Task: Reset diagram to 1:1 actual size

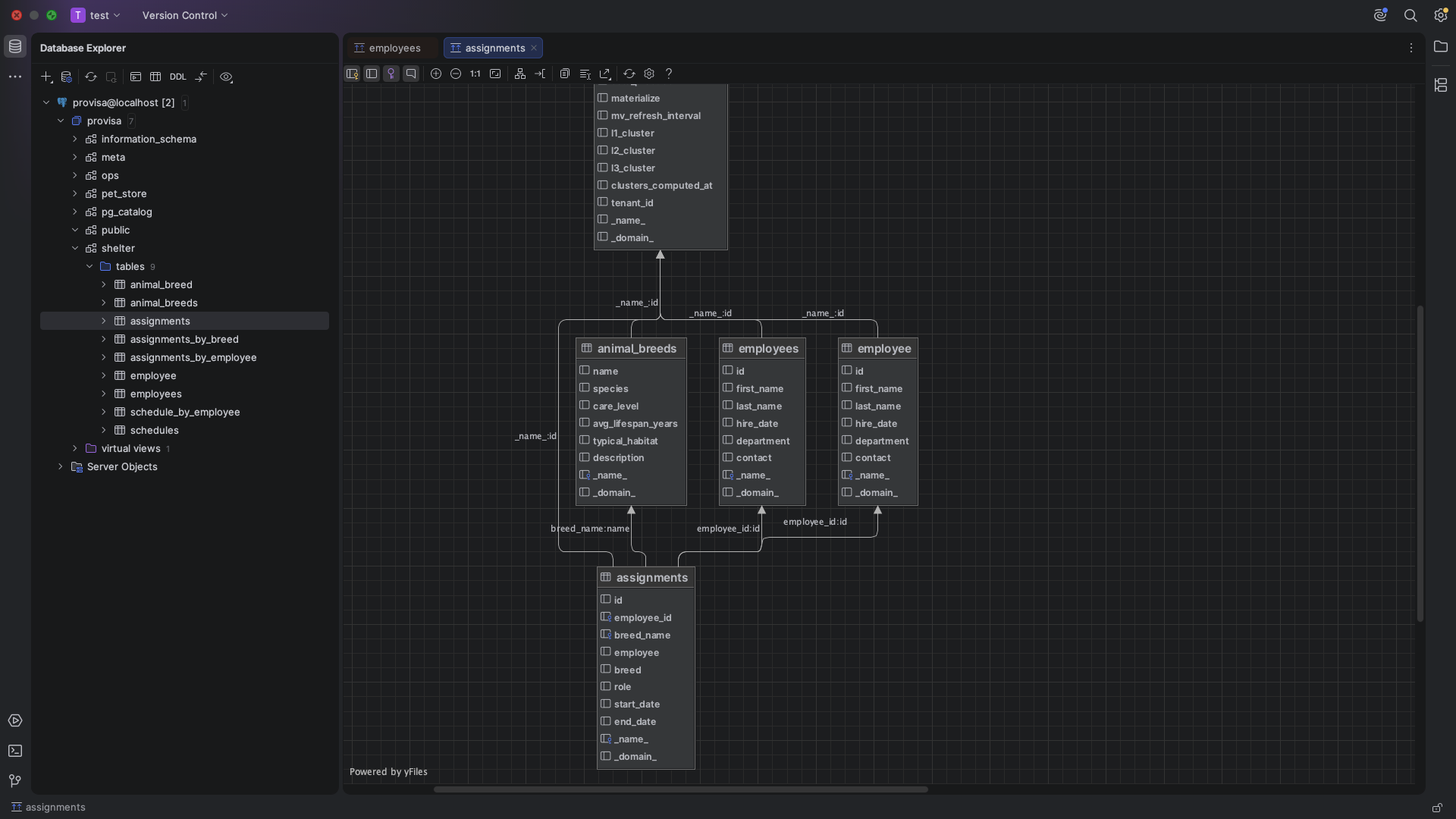Action: tap(475, 74)
